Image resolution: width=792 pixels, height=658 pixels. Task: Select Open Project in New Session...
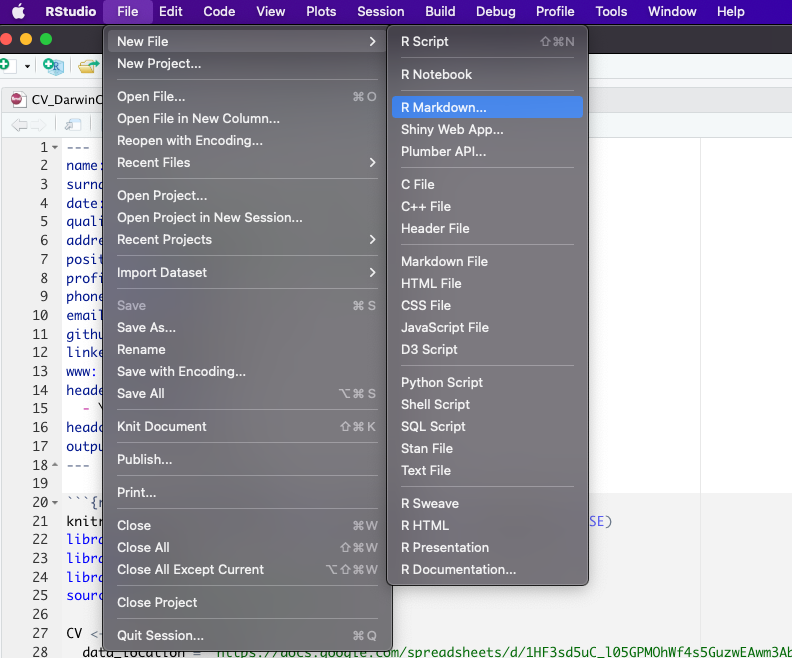coord(247,218)
